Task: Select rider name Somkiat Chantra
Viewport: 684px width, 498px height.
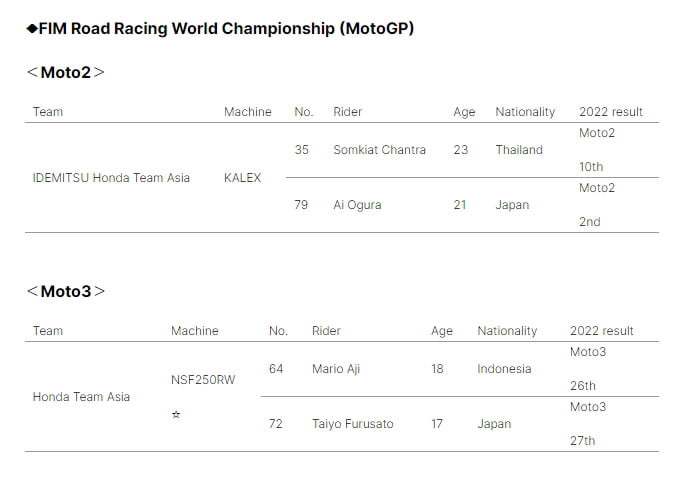Action: pos(379,150)
